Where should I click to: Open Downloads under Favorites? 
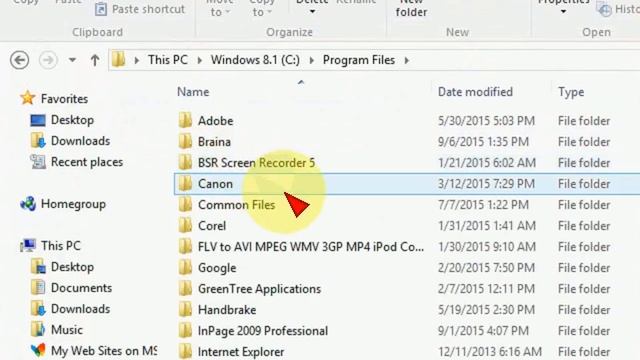(80, 141)
